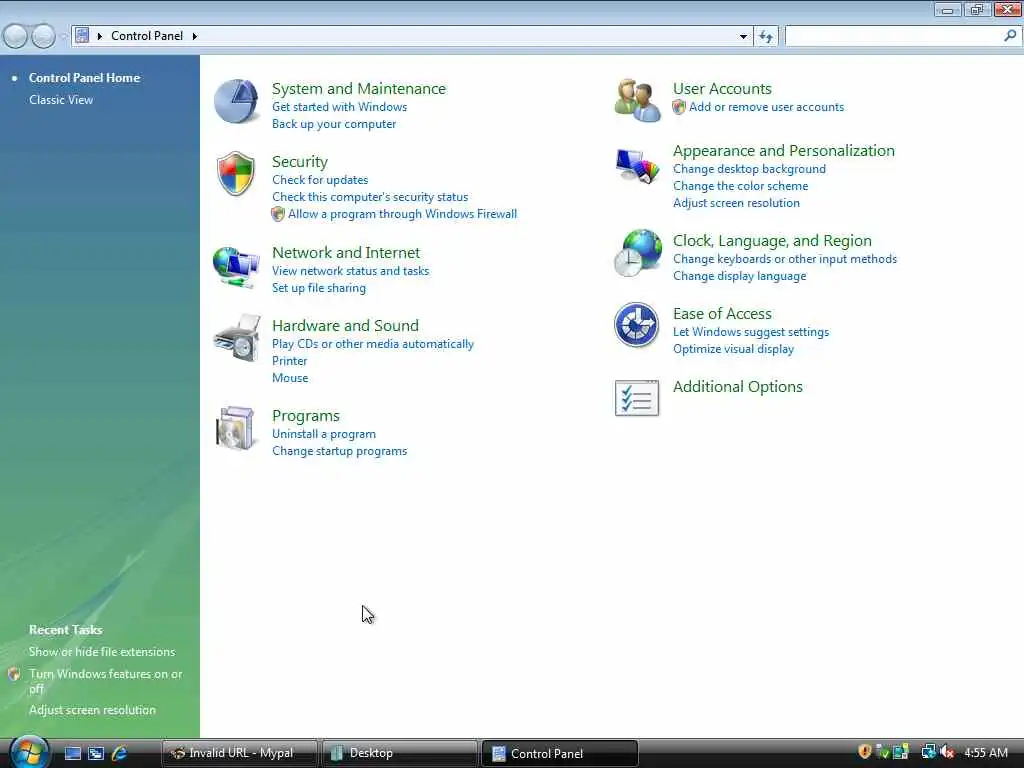Click the Control Panel icon in address bar
The image size is (1024, 768).
point(82,35)
